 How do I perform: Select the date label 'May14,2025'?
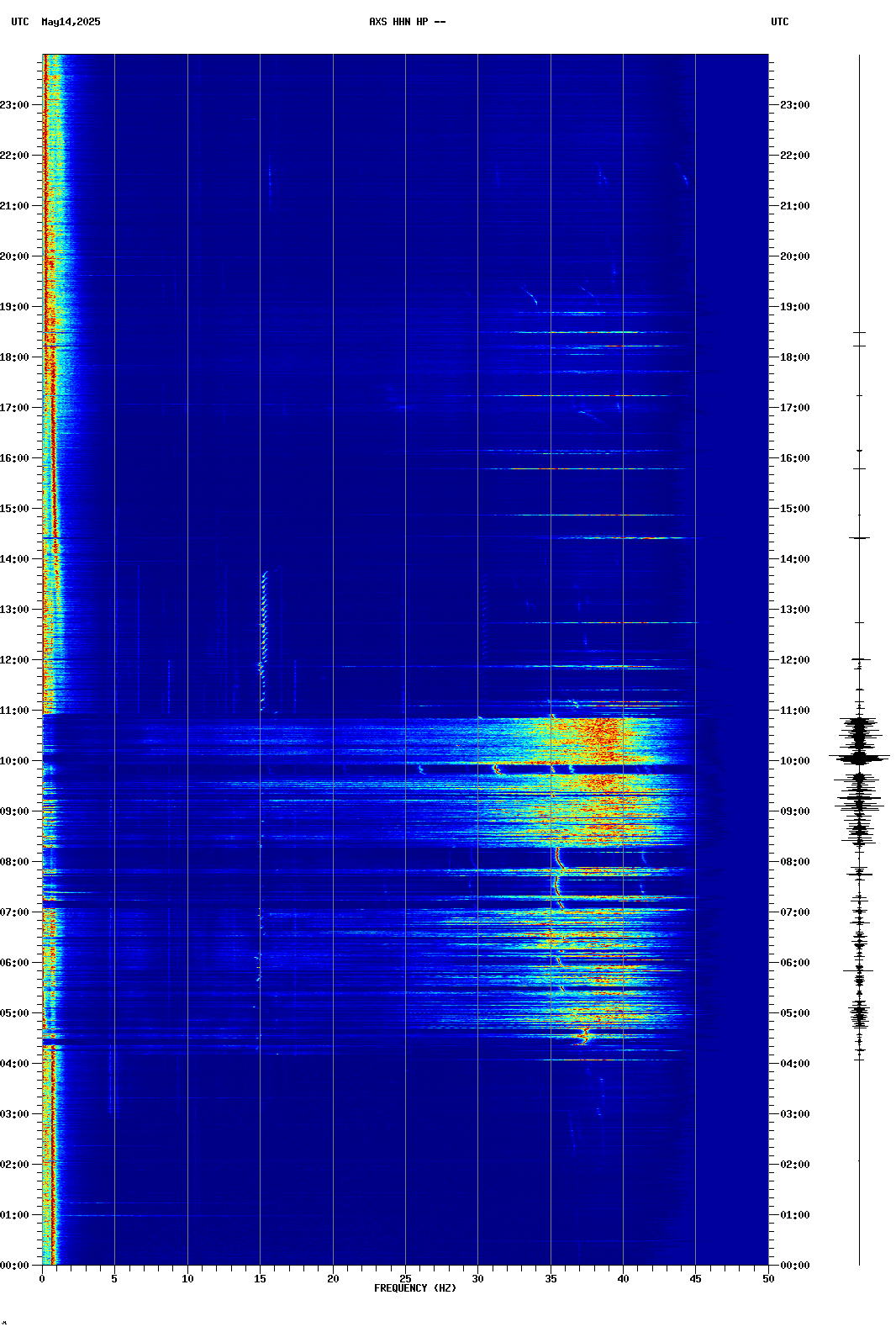coord(71,22)
